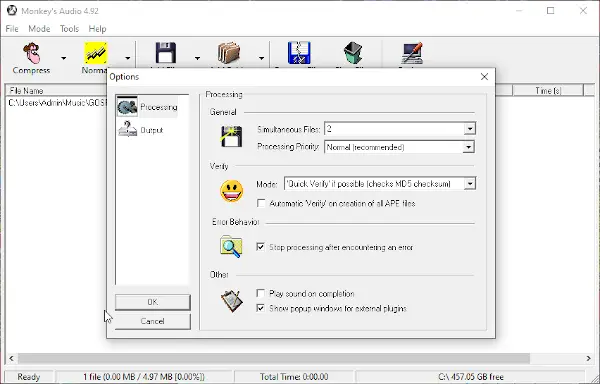This screenshot has height=384, width=600.
Task: Enable Play sound on completion
Action: tap(261, 294)
